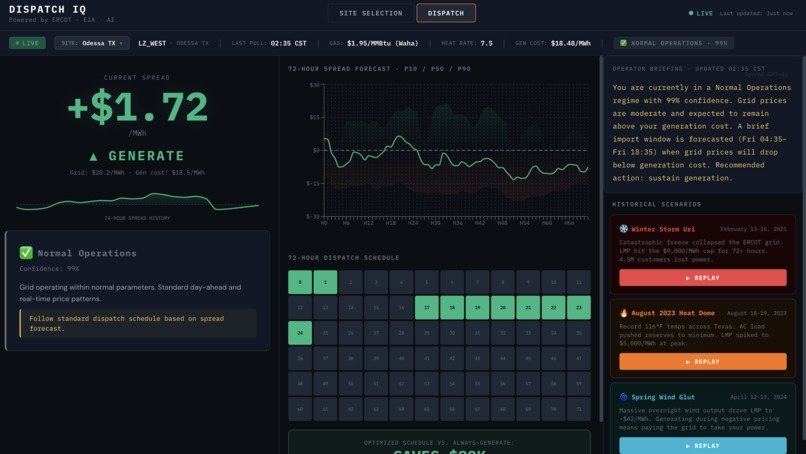Select hour 20 in dispatch schedule
This screenshot has width=806, height=454.
coord(503,307)
